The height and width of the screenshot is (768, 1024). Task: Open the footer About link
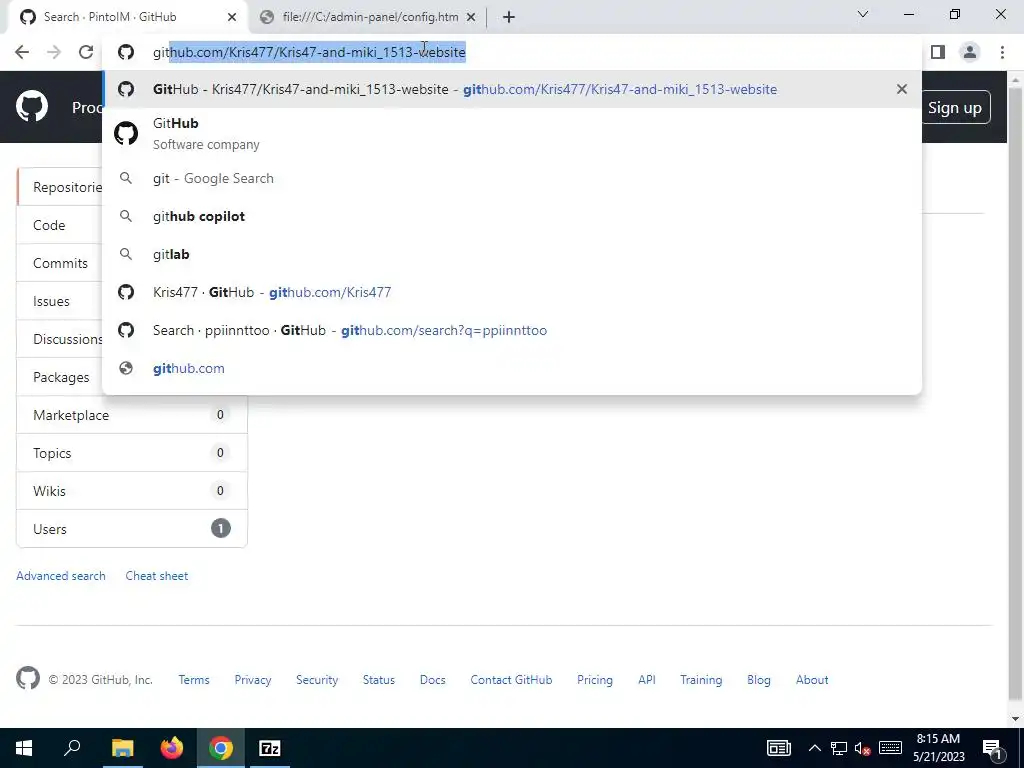tap(812, 680)
